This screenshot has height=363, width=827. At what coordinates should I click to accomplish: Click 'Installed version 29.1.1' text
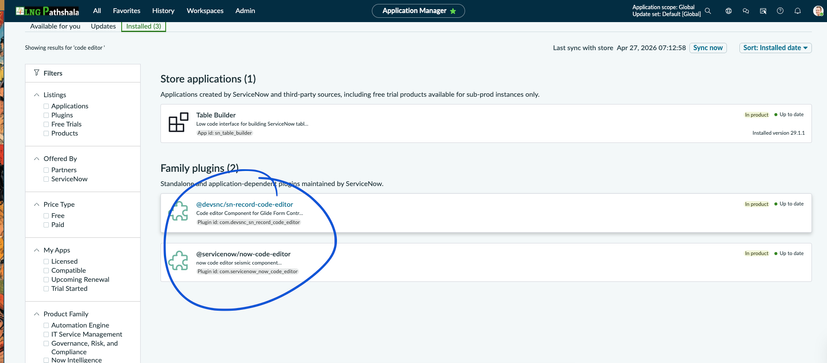(778, 133)
